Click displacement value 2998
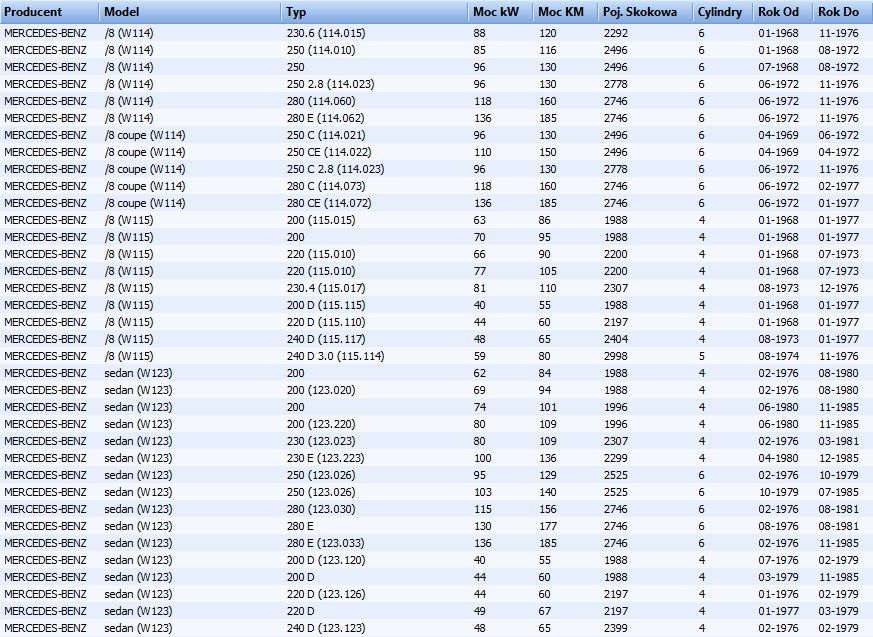The image size is (873, 637). [x=615, y=356]
